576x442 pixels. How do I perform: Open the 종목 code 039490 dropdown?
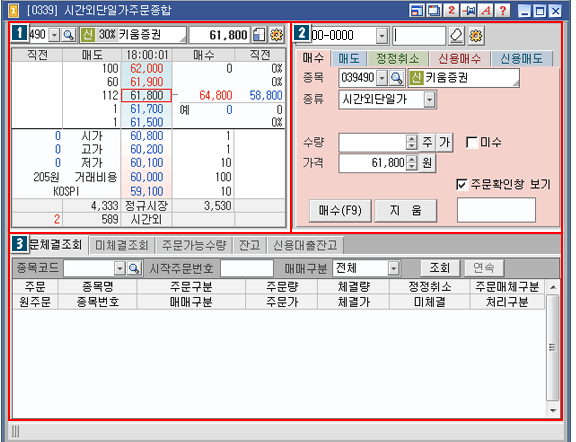382,78
